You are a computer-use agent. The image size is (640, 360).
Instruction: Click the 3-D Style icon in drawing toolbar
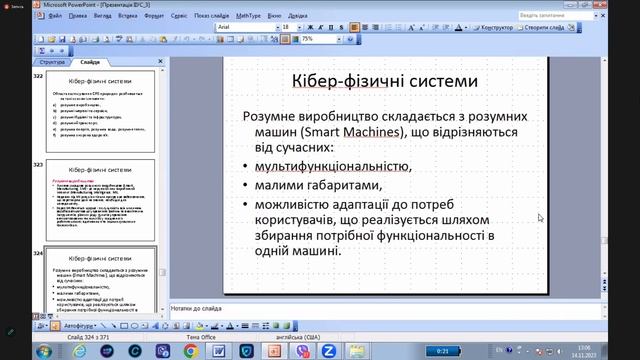pos(287,326)
